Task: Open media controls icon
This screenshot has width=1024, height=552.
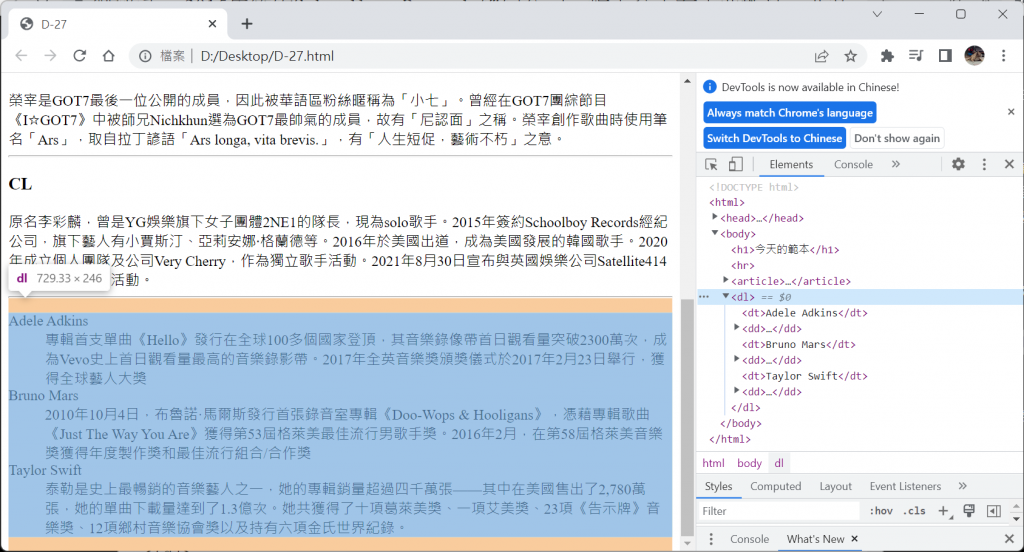Action: pyautogui.click(x=916, y=56)
